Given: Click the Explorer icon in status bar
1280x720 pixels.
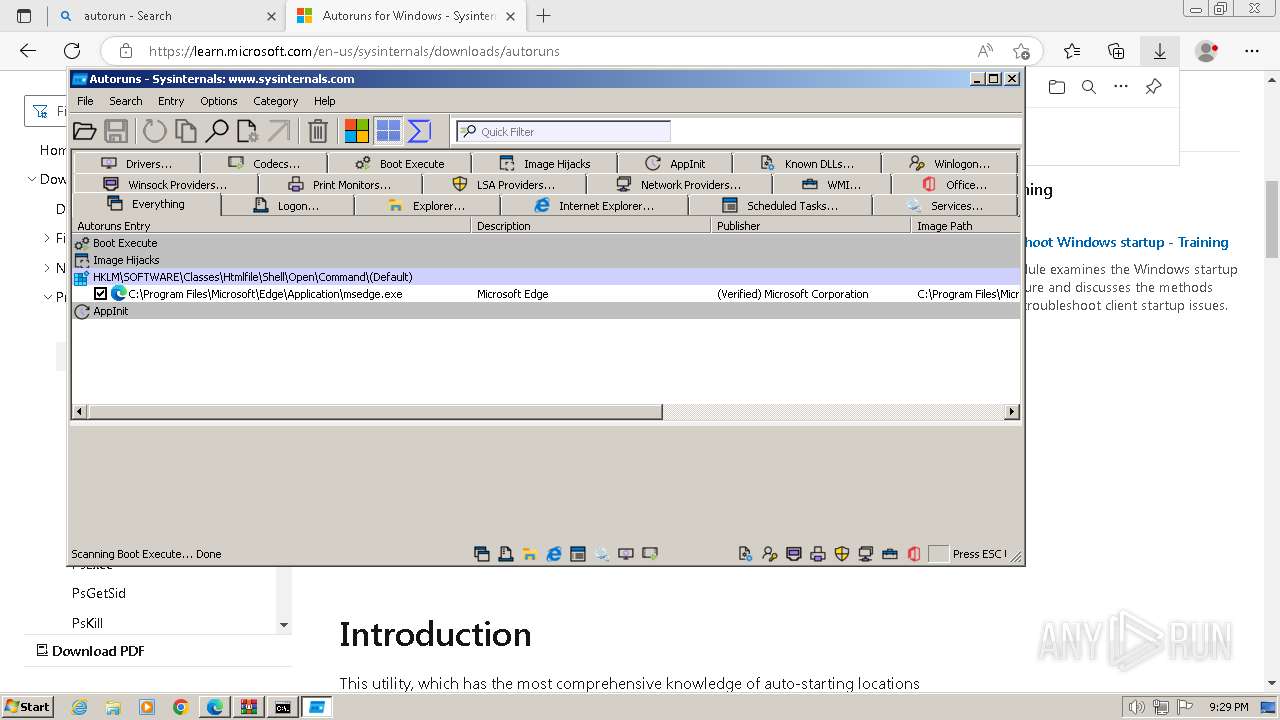Looking at the screenshot, I should coord(530,554).
